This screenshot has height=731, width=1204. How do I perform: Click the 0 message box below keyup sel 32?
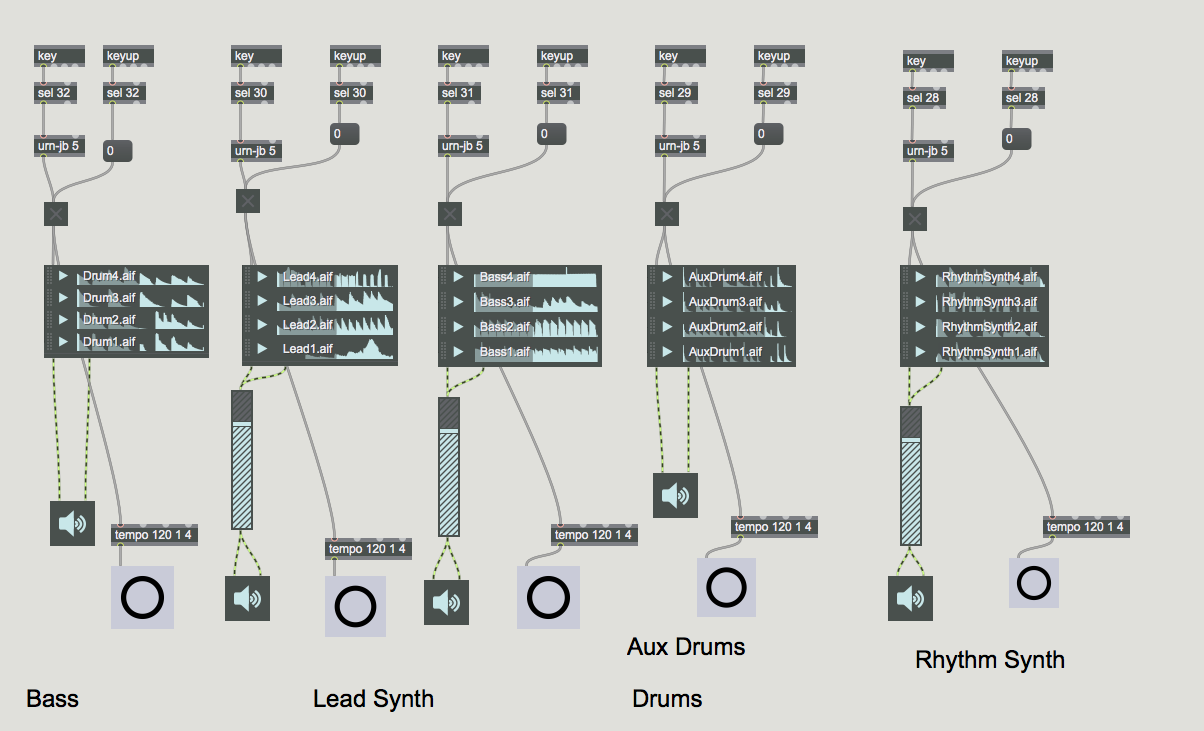coord(118,152)
